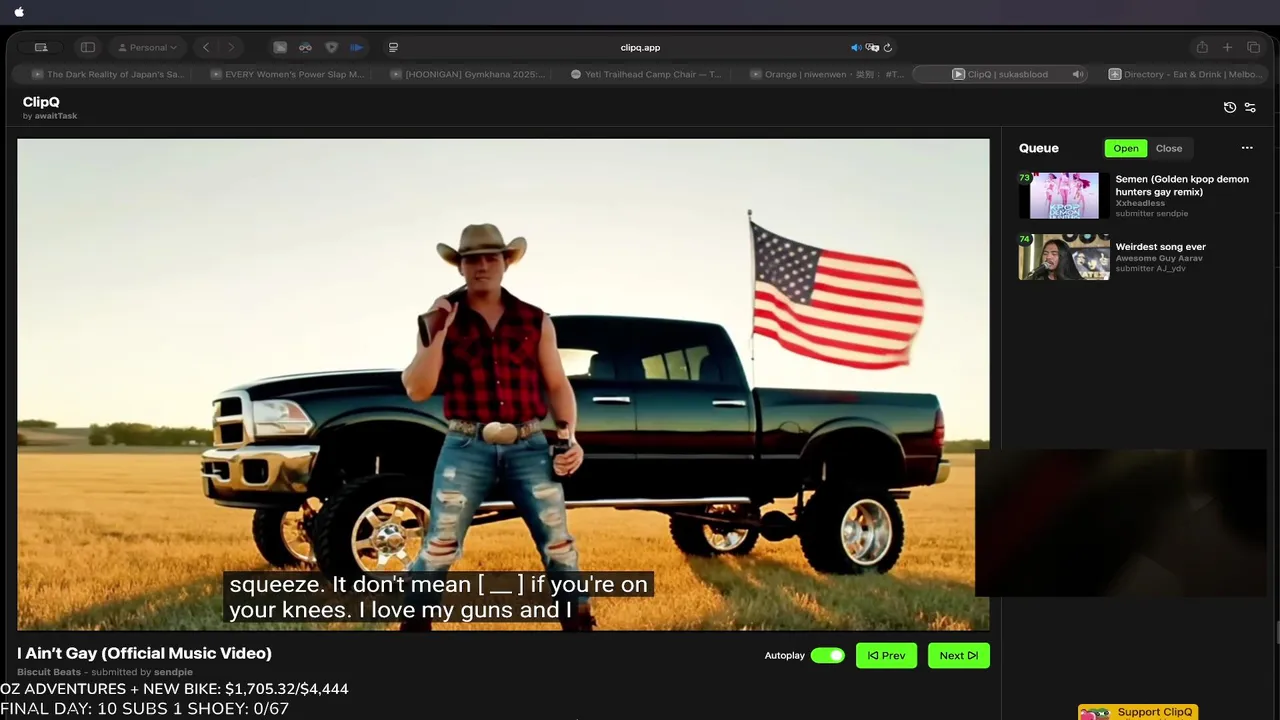The width and height of the screenshot is (1280, 720).
Task: Switch to the Yeti Trailhead Camp Chair tab
Action: point(645,74)
